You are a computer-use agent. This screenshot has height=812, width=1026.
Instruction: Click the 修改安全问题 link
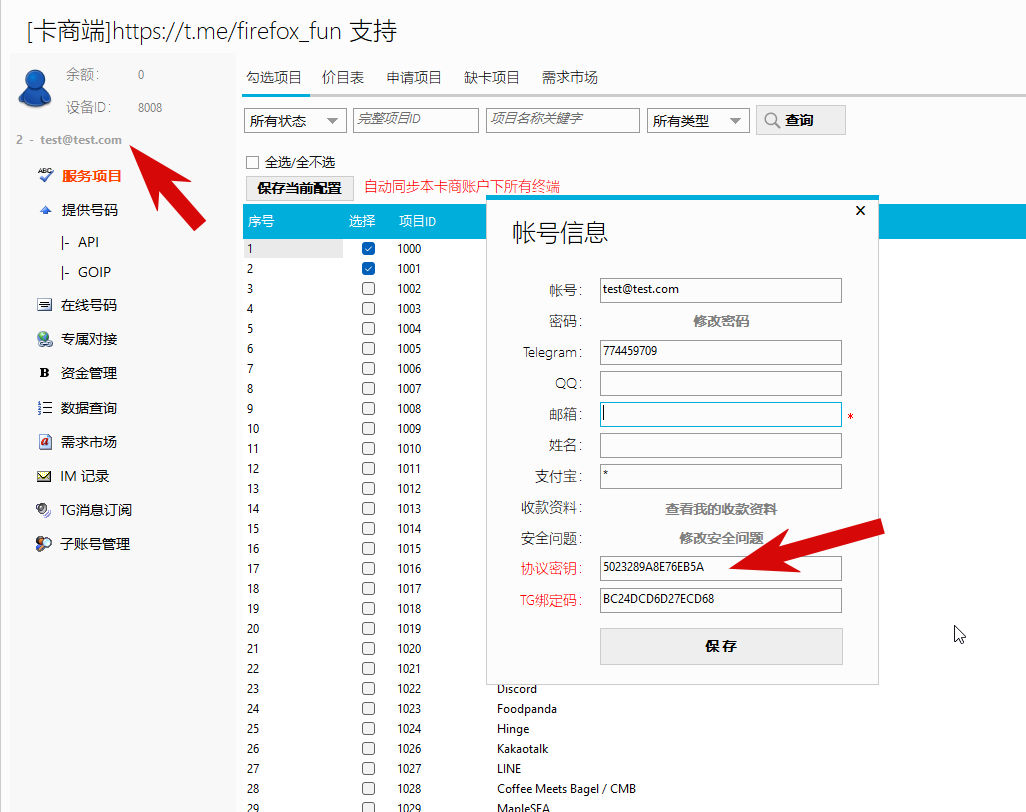[721, 538]
